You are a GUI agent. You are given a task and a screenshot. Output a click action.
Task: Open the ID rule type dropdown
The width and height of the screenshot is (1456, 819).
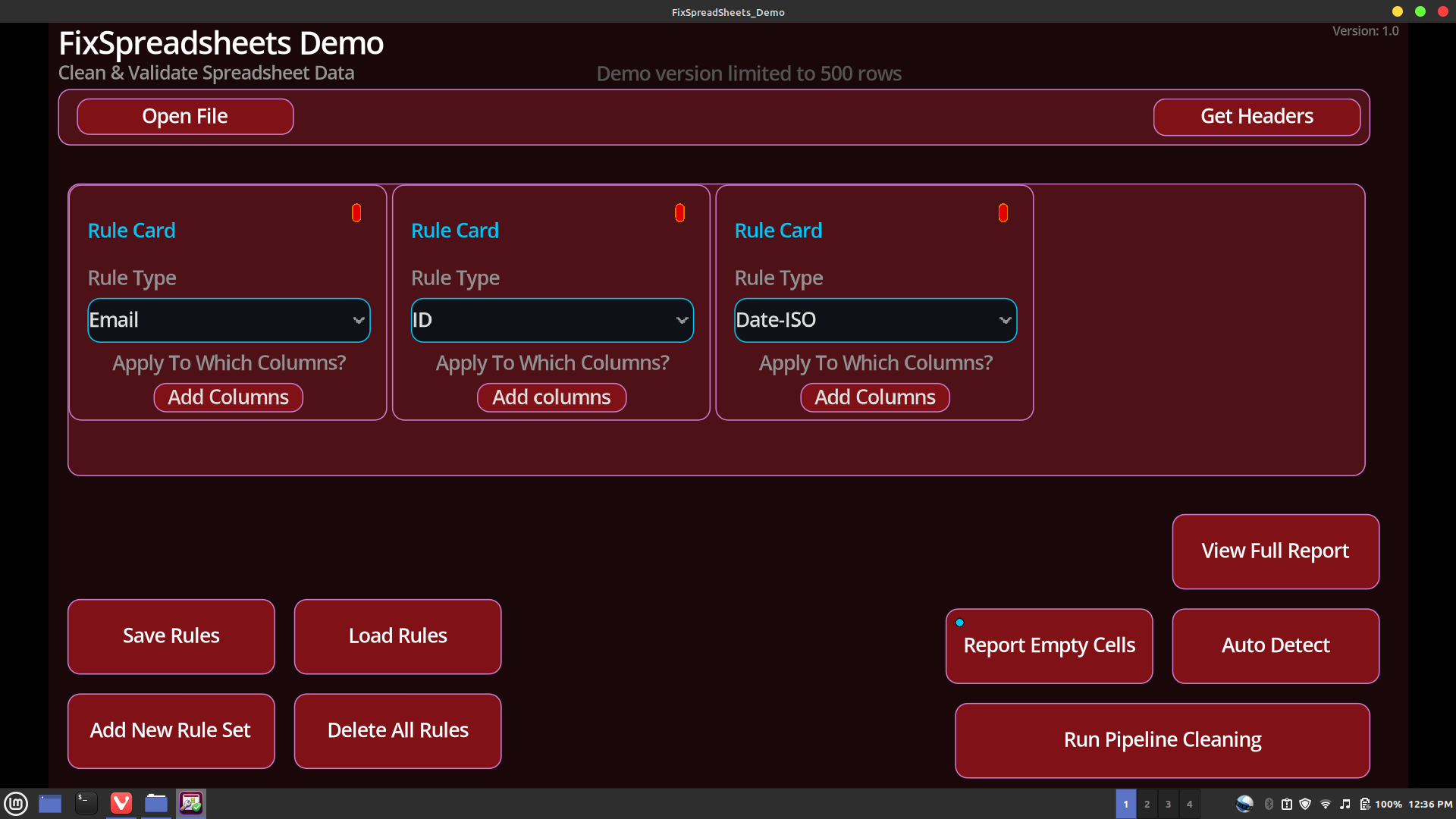(551, 320)
